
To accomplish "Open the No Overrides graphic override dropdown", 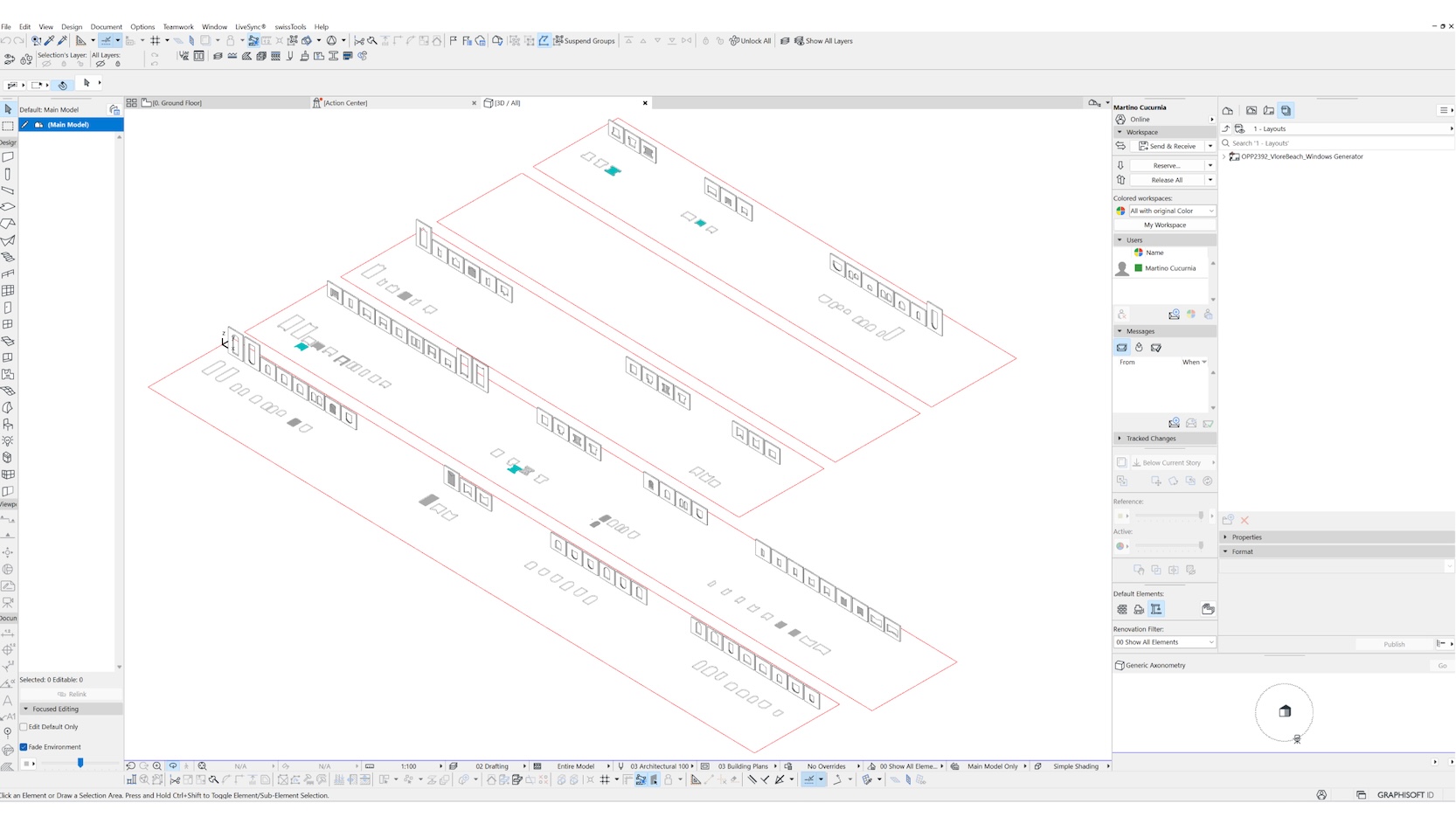I will [x=827, y=767].
